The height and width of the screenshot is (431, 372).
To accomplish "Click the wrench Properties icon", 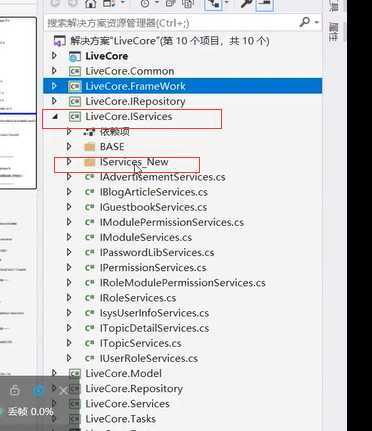I will pyautogui.click(x=246, y=4).
